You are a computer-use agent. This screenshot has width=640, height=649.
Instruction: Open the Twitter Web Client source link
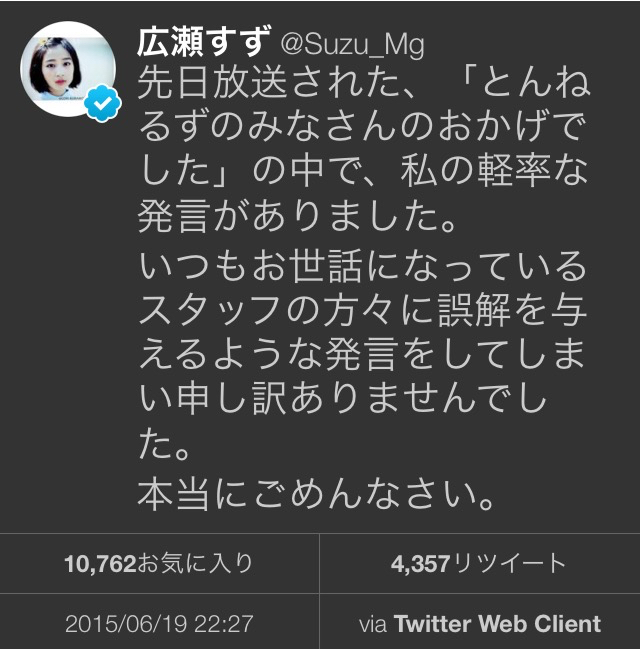pyautogui.click(x=497, y=623)
